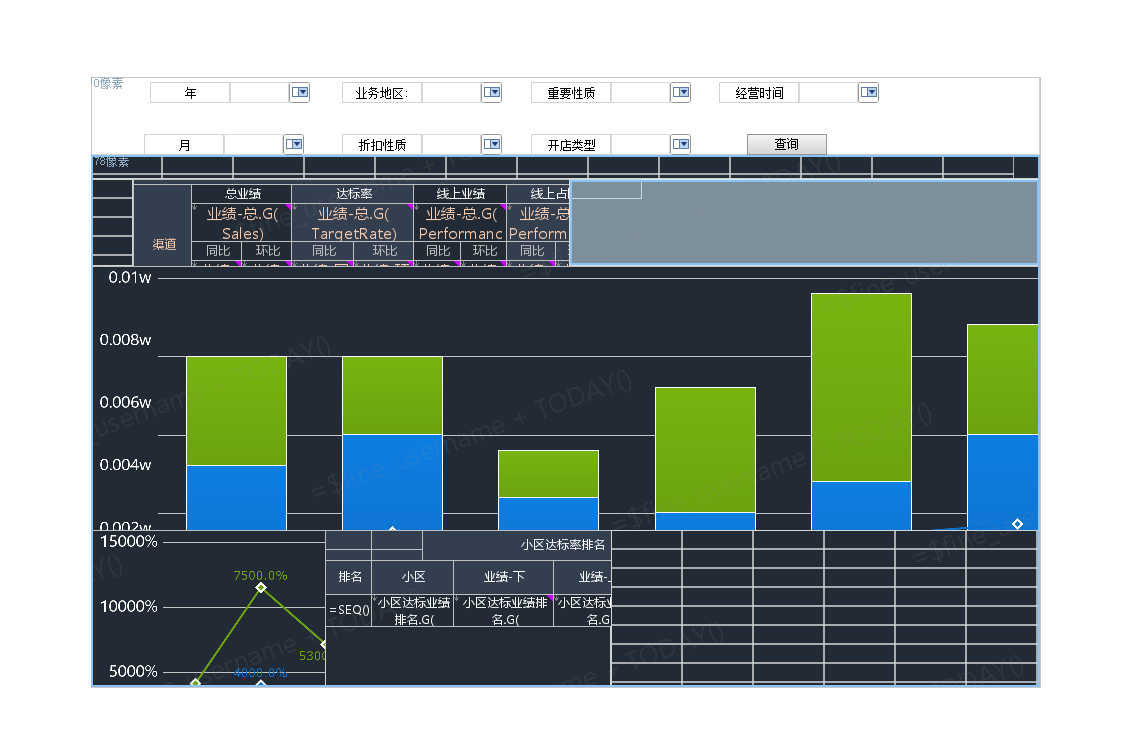Select 环比 cell under 达标率
Viewport: 1131px width, 753px height.
click(384, 250)
